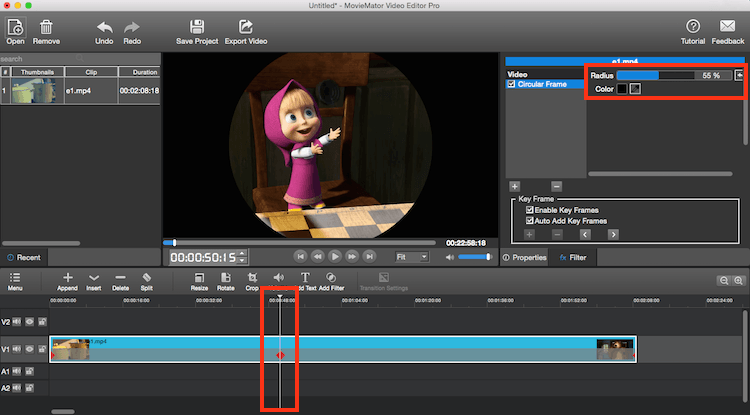The height and width of the screenshot is (415, 750).
Task: Add a new filter with plus button
Action: 515,186
